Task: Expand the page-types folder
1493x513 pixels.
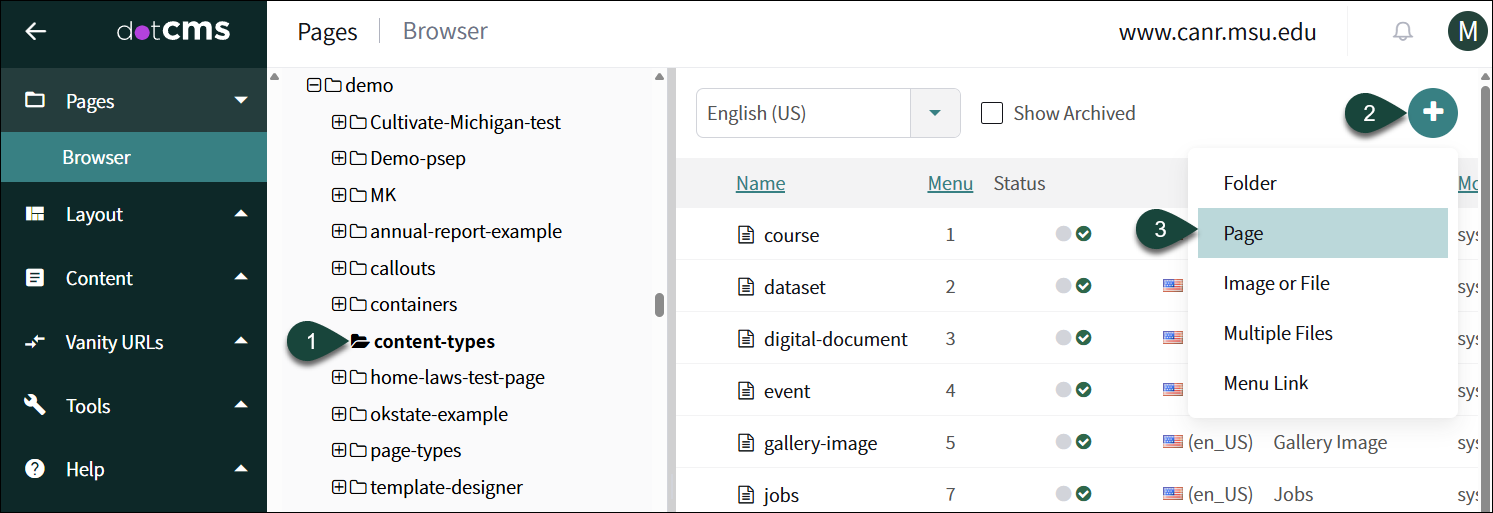Action: pyautogui.click(x=338, y=451)
